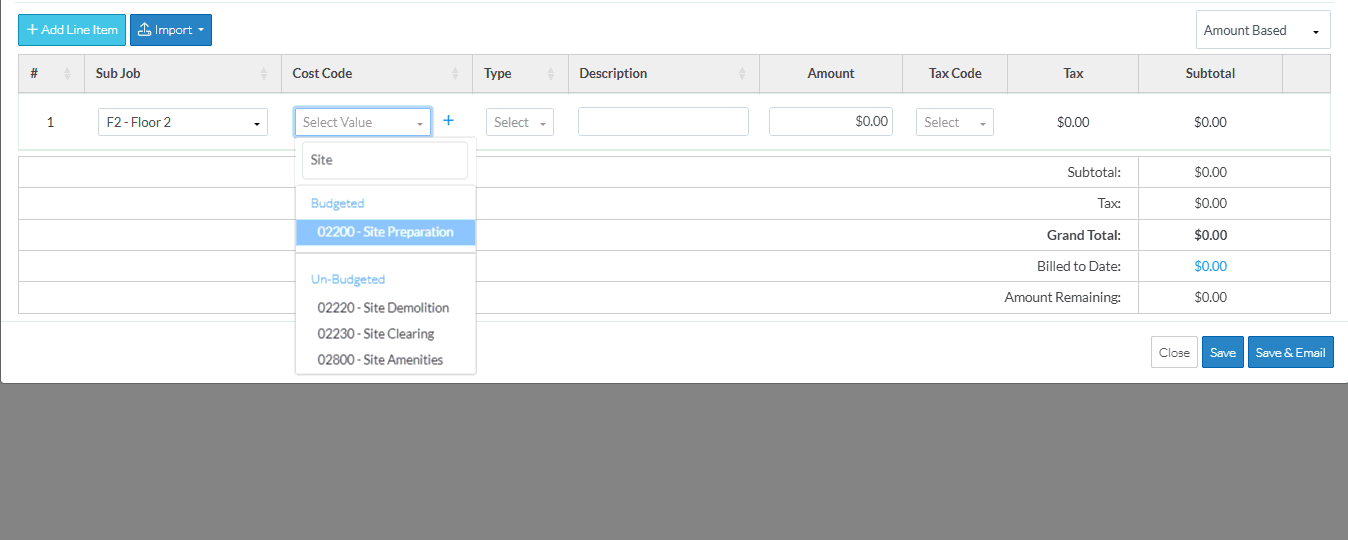Image resolution: width=1348 pixels, height=540 pixels.
Task: Click the Un-Budgeted group label
Action: point(348,279)
